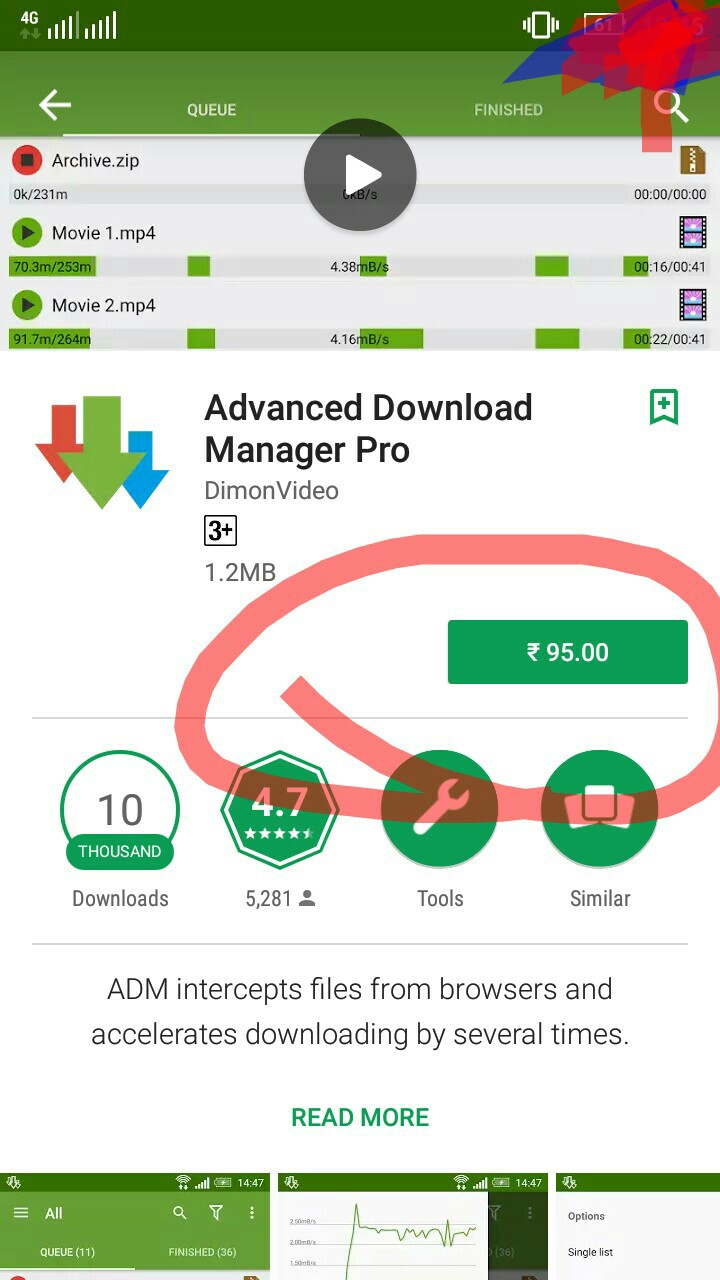
Task: Open the search magnifier icon
Action: (671, 105)
